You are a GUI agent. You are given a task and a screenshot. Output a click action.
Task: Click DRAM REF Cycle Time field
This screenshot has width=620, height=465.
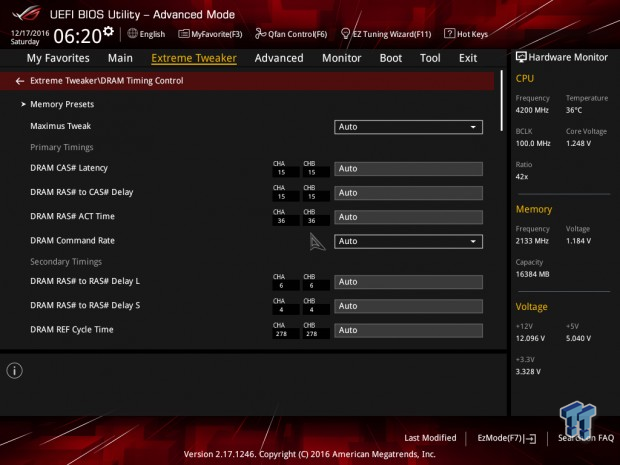(408, 330)
